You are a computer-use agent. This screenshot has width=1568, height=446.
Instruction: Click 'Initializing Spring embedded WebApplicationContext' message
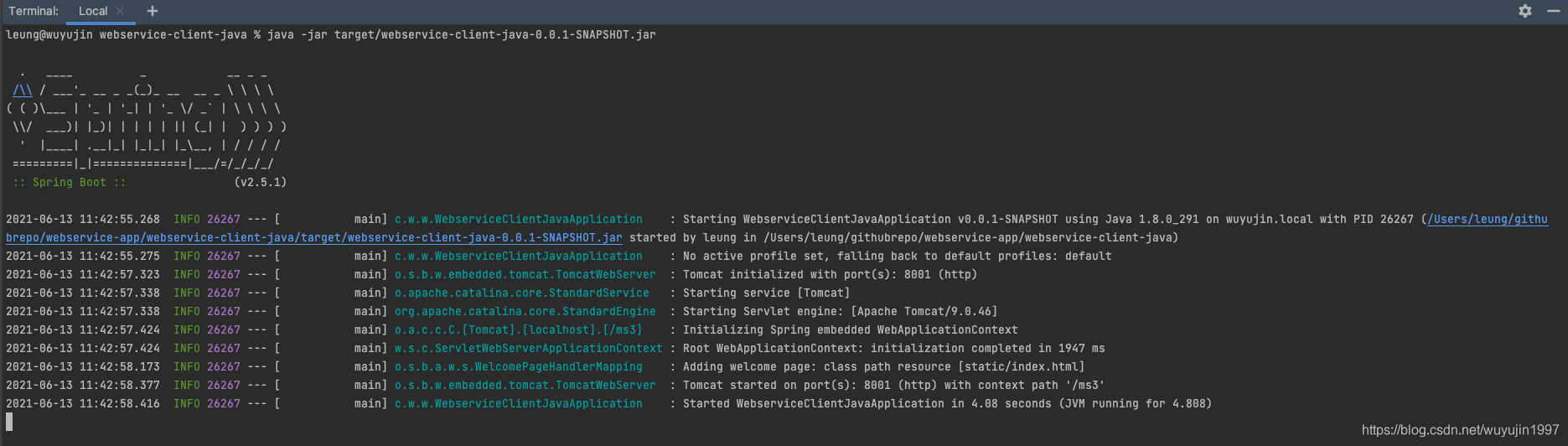[850, 329]
